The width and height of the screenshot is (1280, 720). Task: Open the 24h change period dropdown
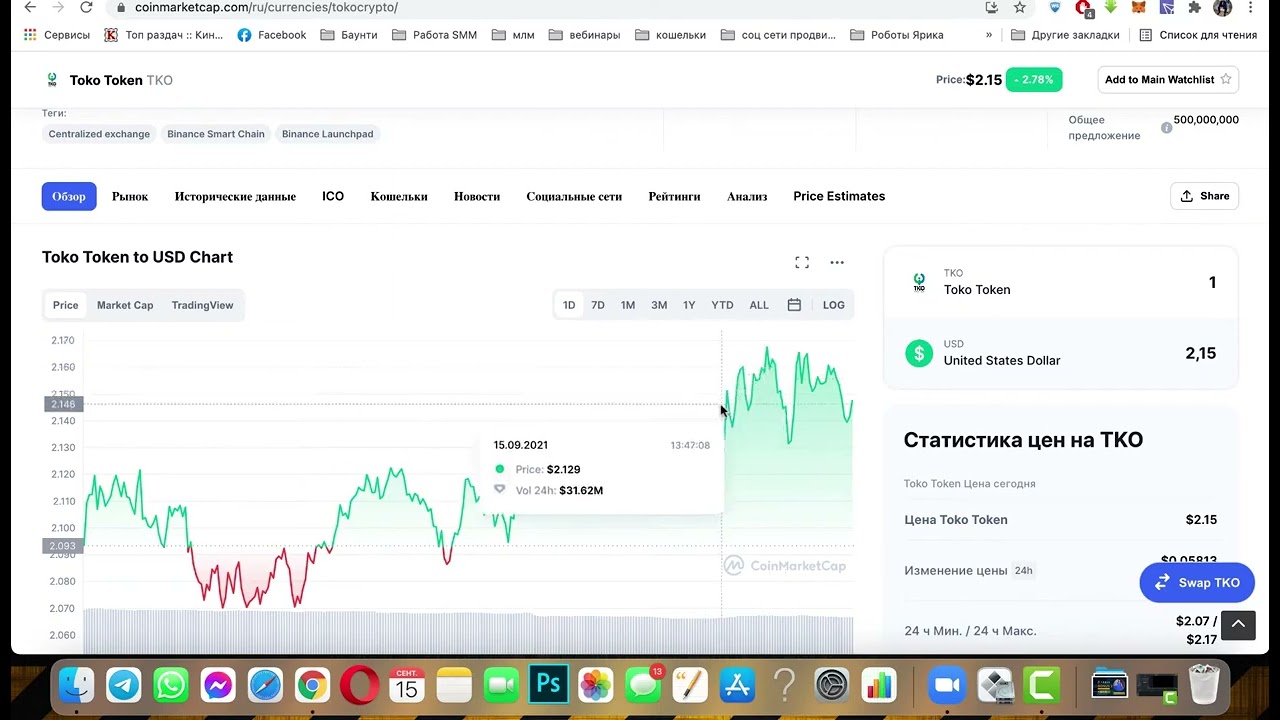coord(1023,571)
